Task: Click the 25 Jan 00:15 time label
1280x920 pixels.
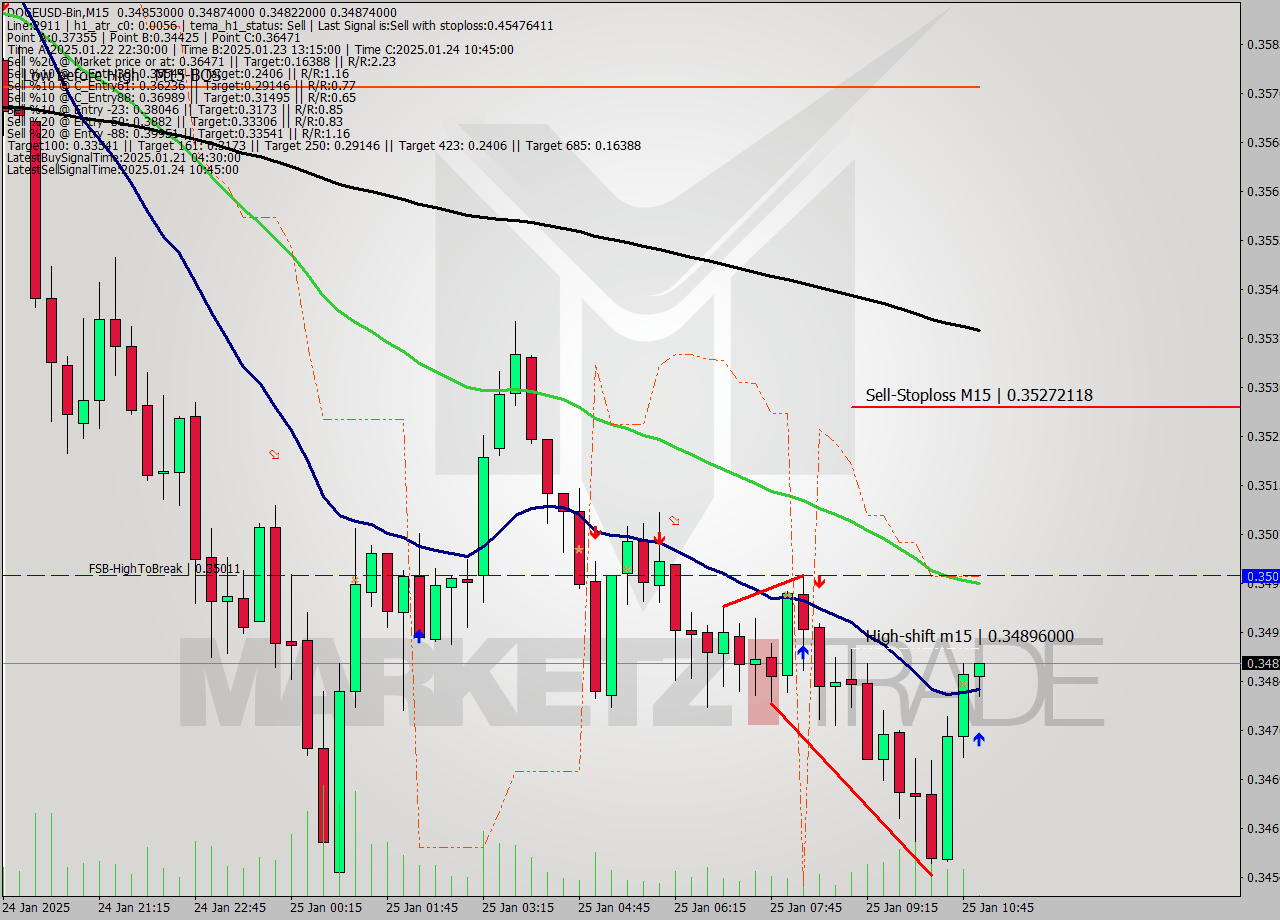Action: (326, 908)
